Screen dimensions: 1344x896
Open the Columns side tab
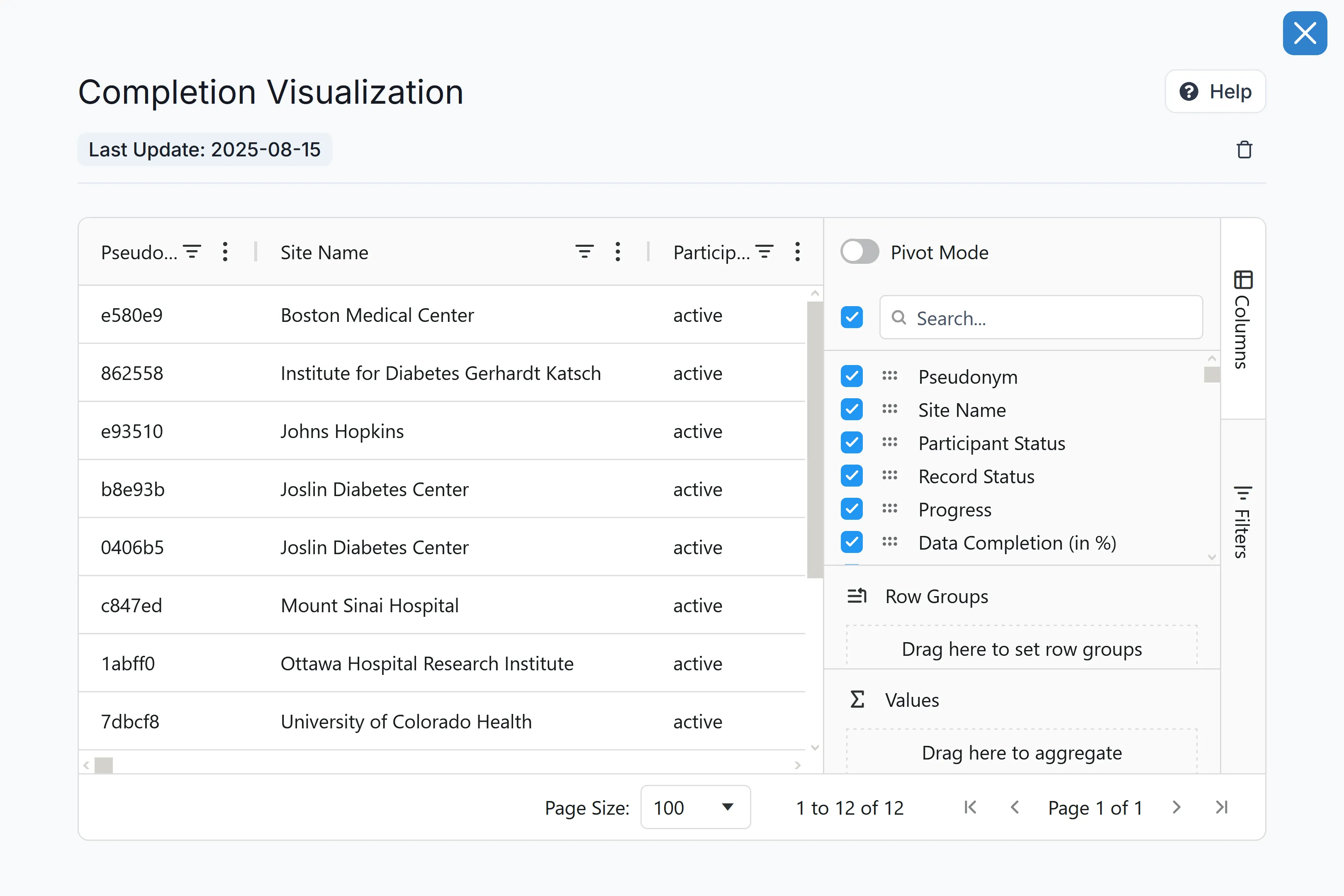(x=1243, y=319)
